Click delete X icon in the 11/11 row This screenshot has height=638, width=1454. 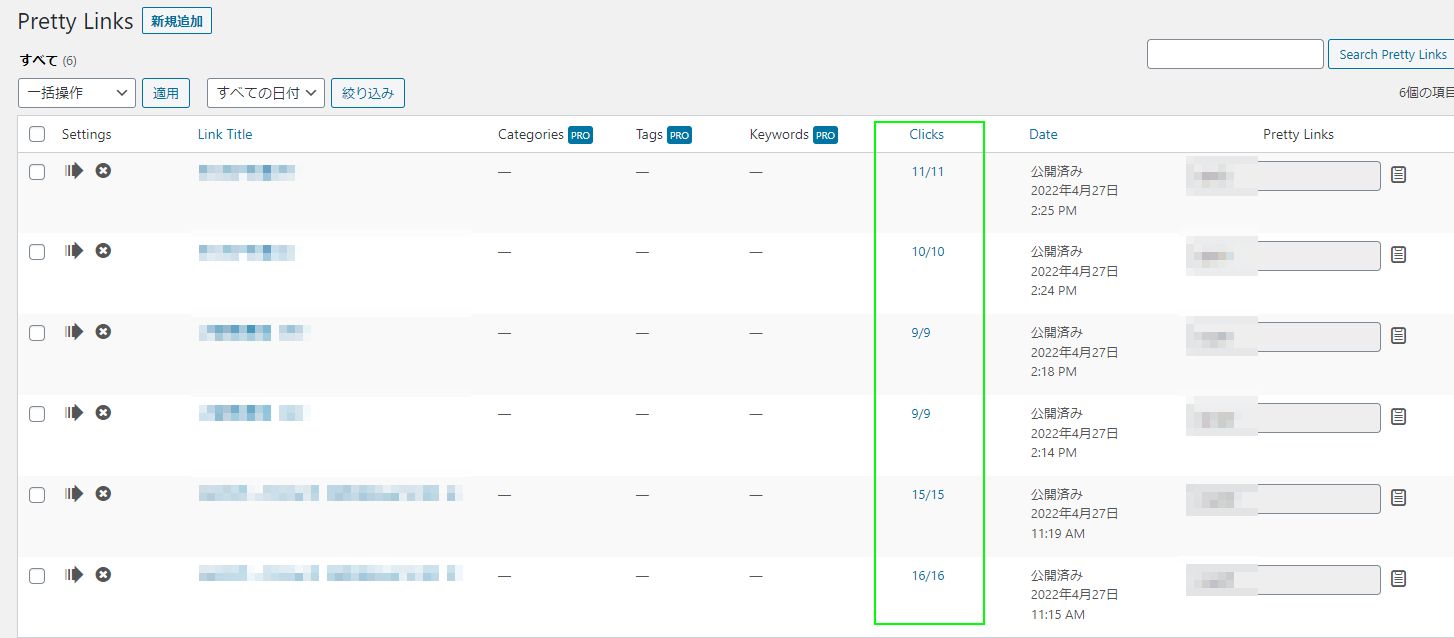(x=103, y=170)
